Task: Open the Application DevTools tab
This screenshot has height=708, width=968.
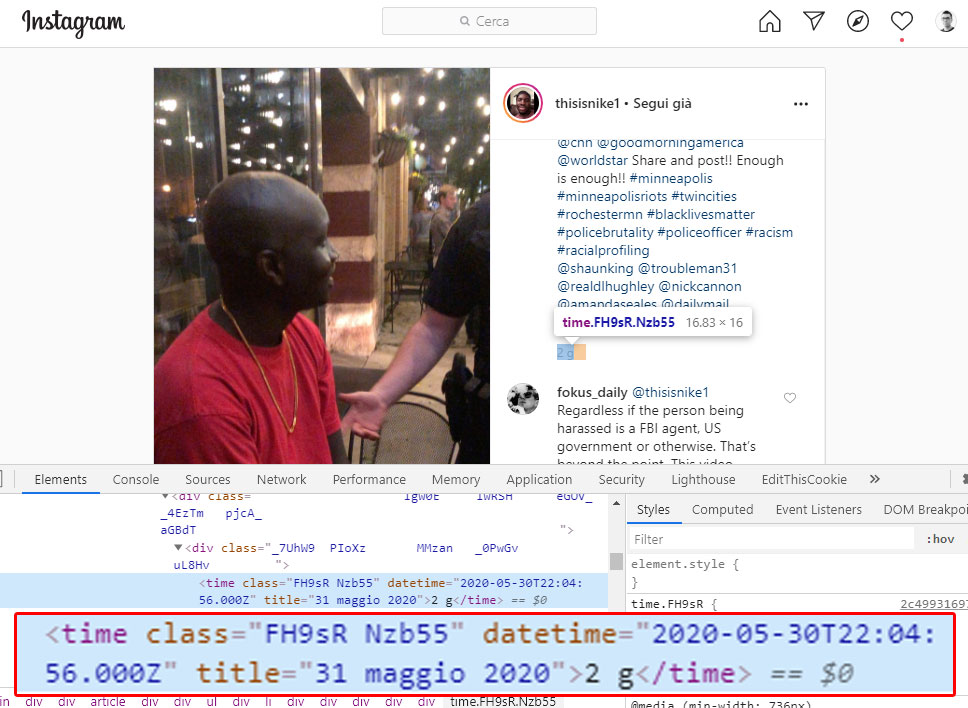Action: 539,480
